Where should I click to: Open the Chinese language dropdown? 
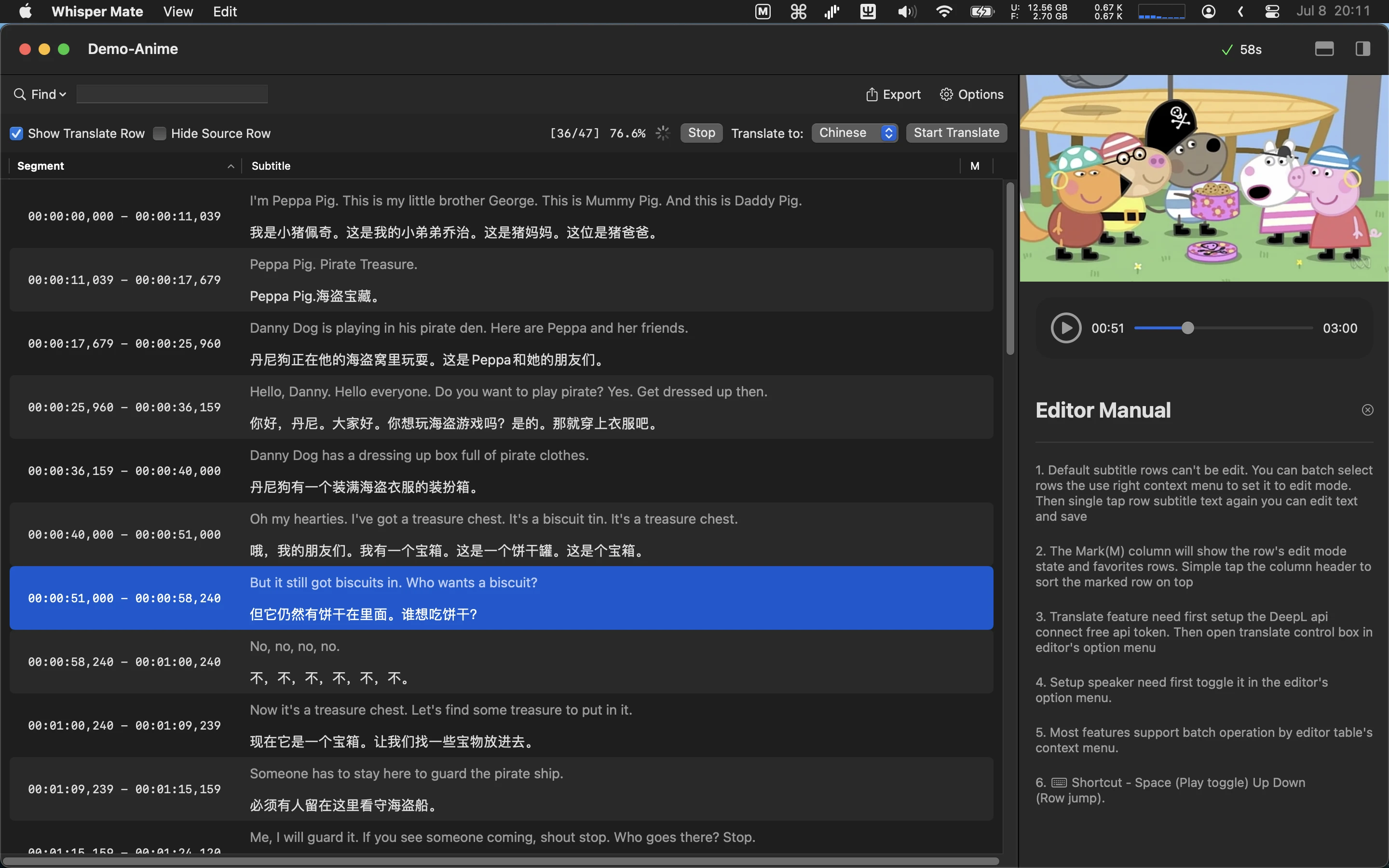tap(854, 133)
